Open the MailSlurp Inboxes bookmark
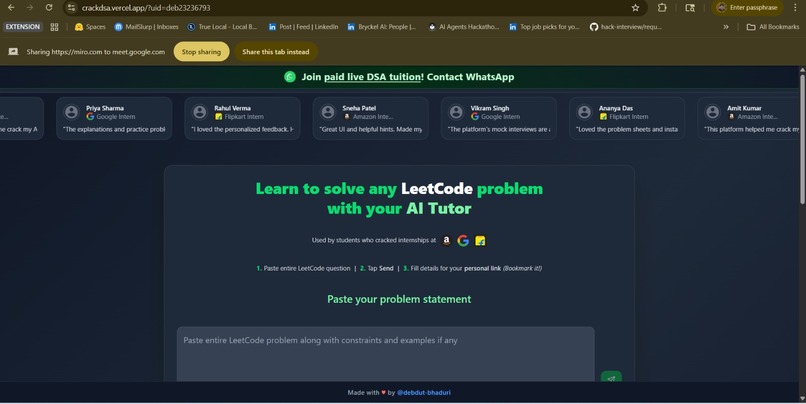 pyautogui.click(x=146, y=27)
